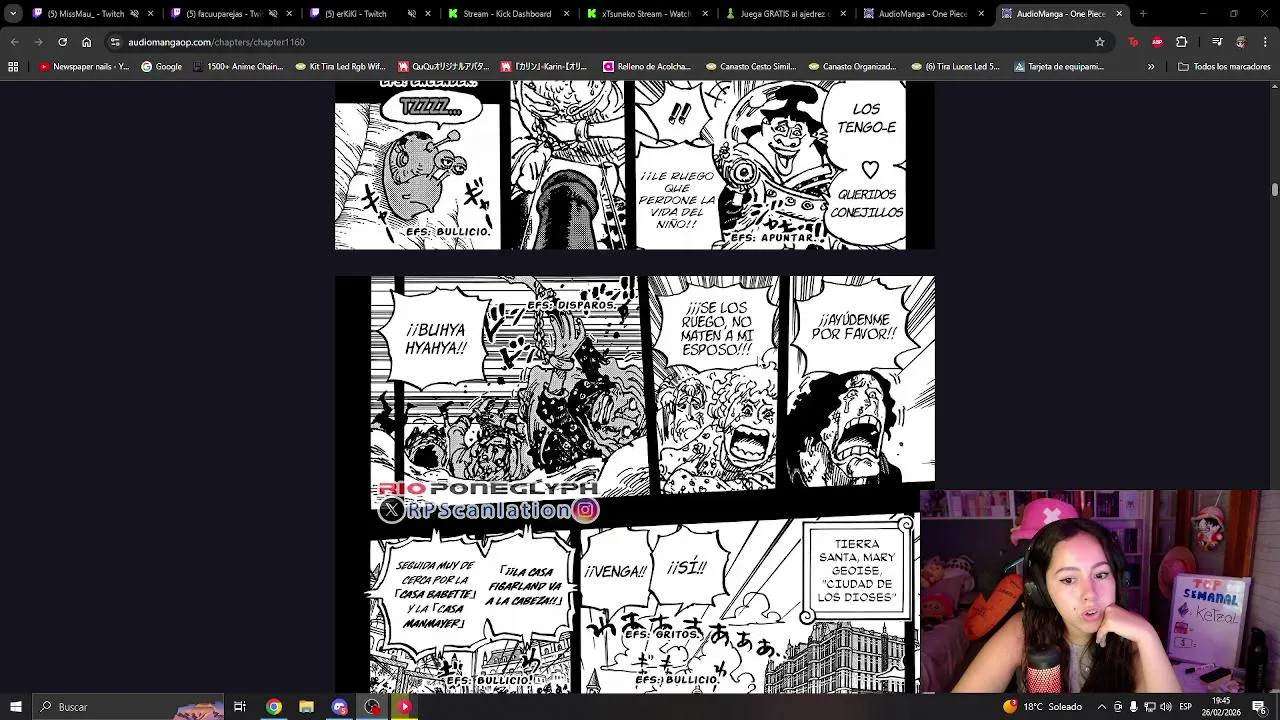
Task: Switch to the Juega GRATIS al ajedrez tab
Action: pyautogui.click(x=784, y=14)
